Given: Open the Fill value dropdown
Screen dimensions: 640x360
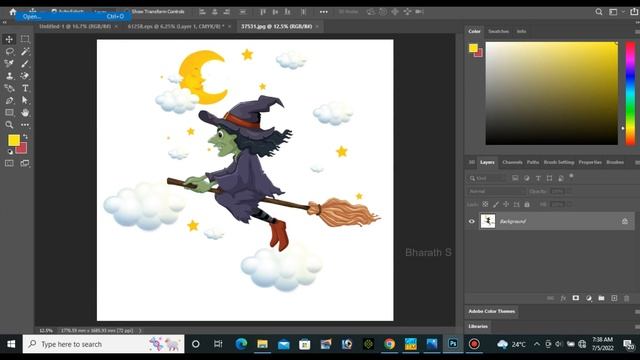Looking at the screenshot, I should click(x=569, y=204).
